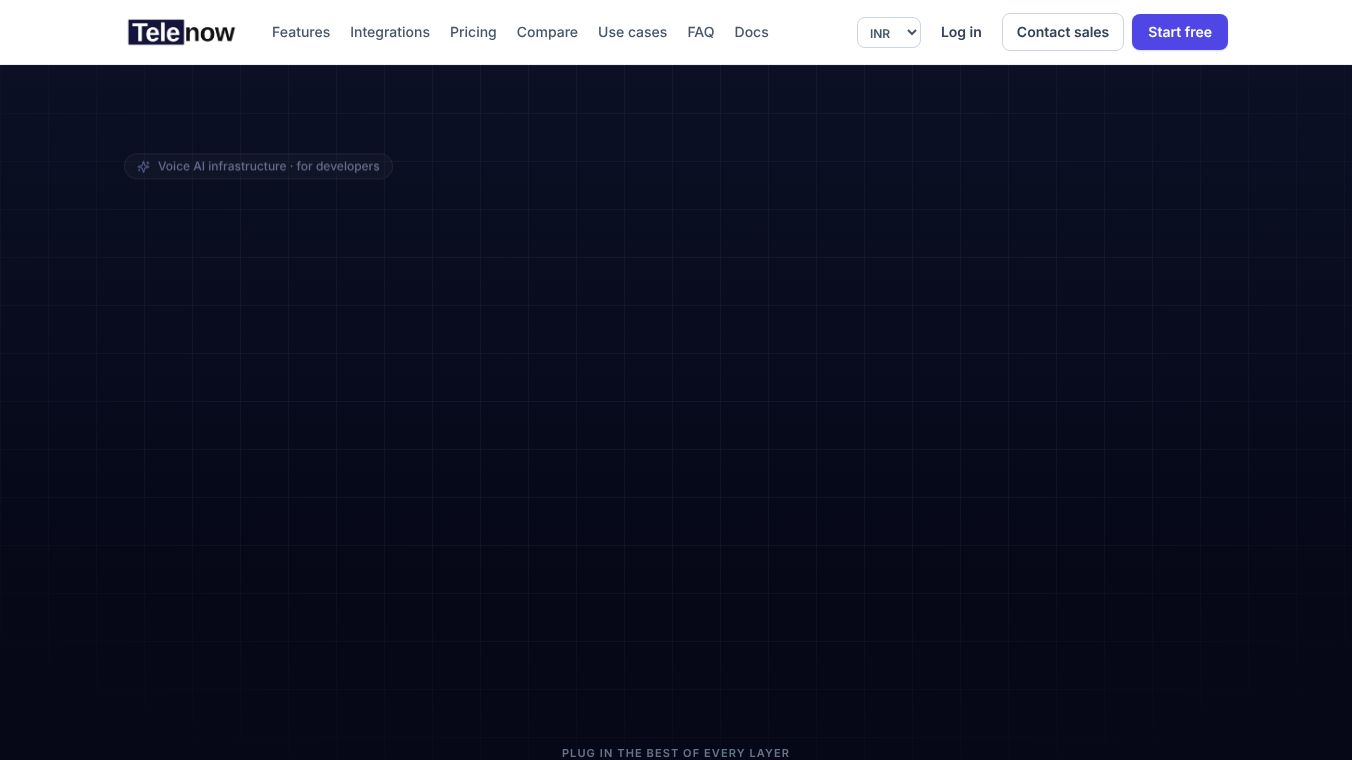
Task: Open the INR currency selector
Action: coord(889,33)
